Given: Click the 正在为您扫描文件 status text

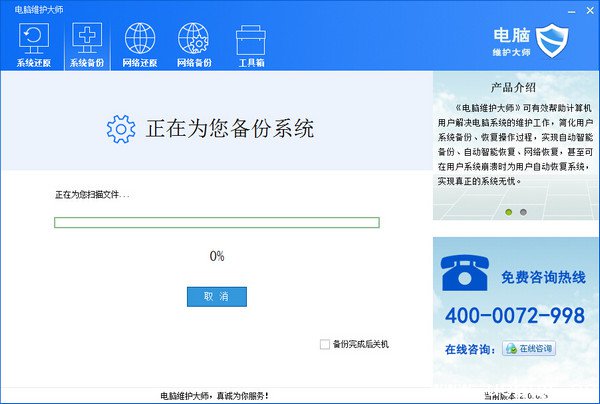Looking at the screenshot, I should [x=92, y=195].
